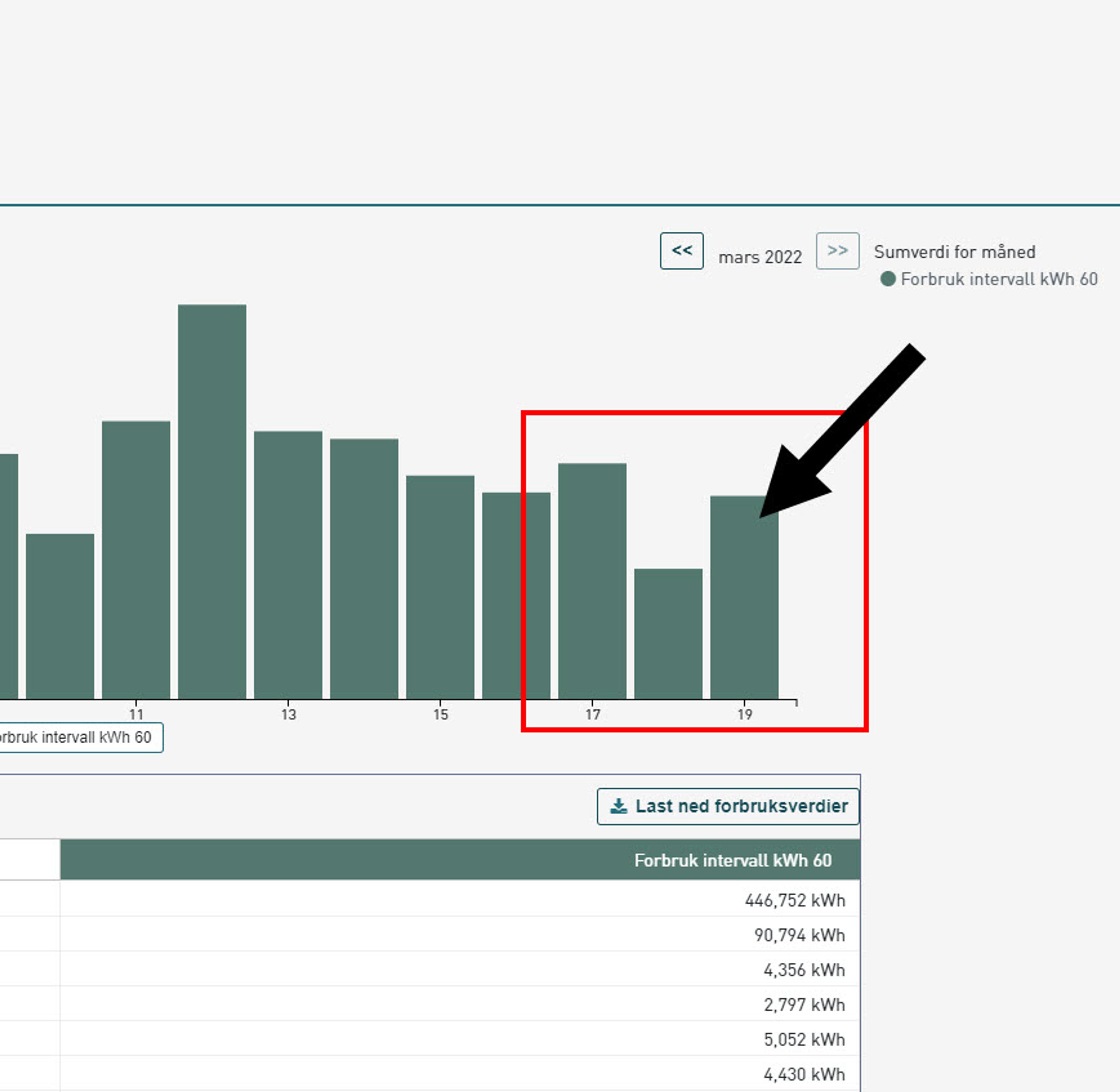Go to previous month with << button
The width and height of the screenshot is (1120, 1092).
pos(681,251)
